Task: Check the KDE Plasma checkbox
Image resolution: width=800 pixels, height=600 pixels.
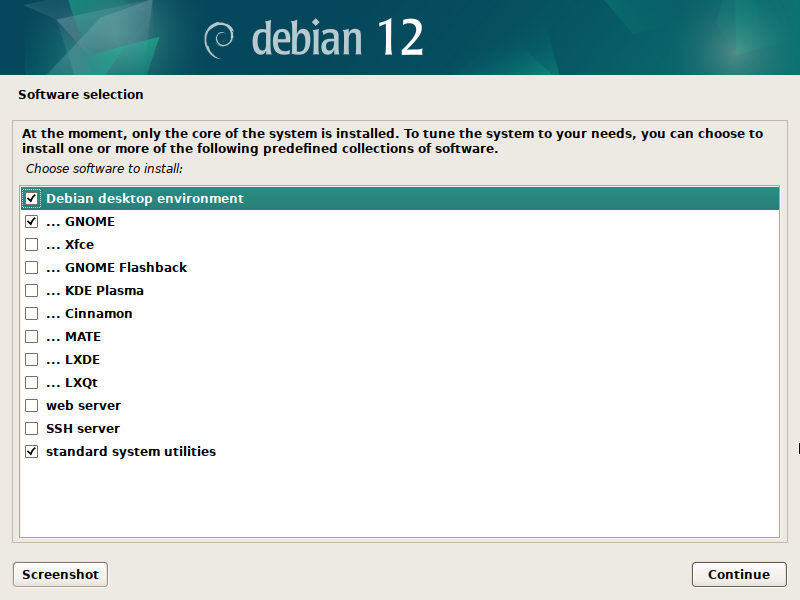Action: [32, 290]
